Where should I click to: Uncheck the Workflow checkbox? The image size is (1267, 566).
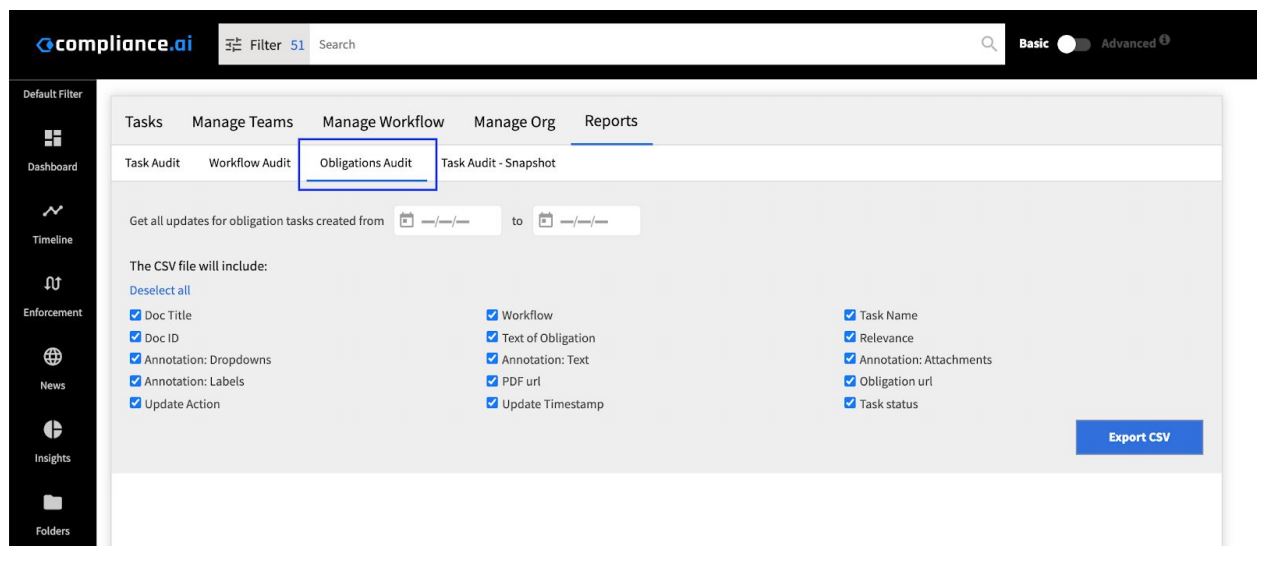tap(492, 315)
